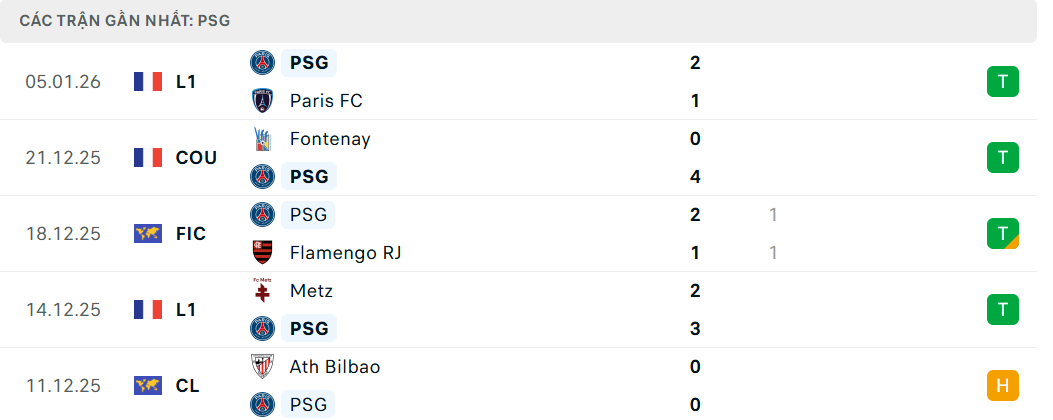The height and width of the screenshot is (420, 1053).
Task: Click the green T badge for Fontenay match
Action: click(x=1002, y=158)
